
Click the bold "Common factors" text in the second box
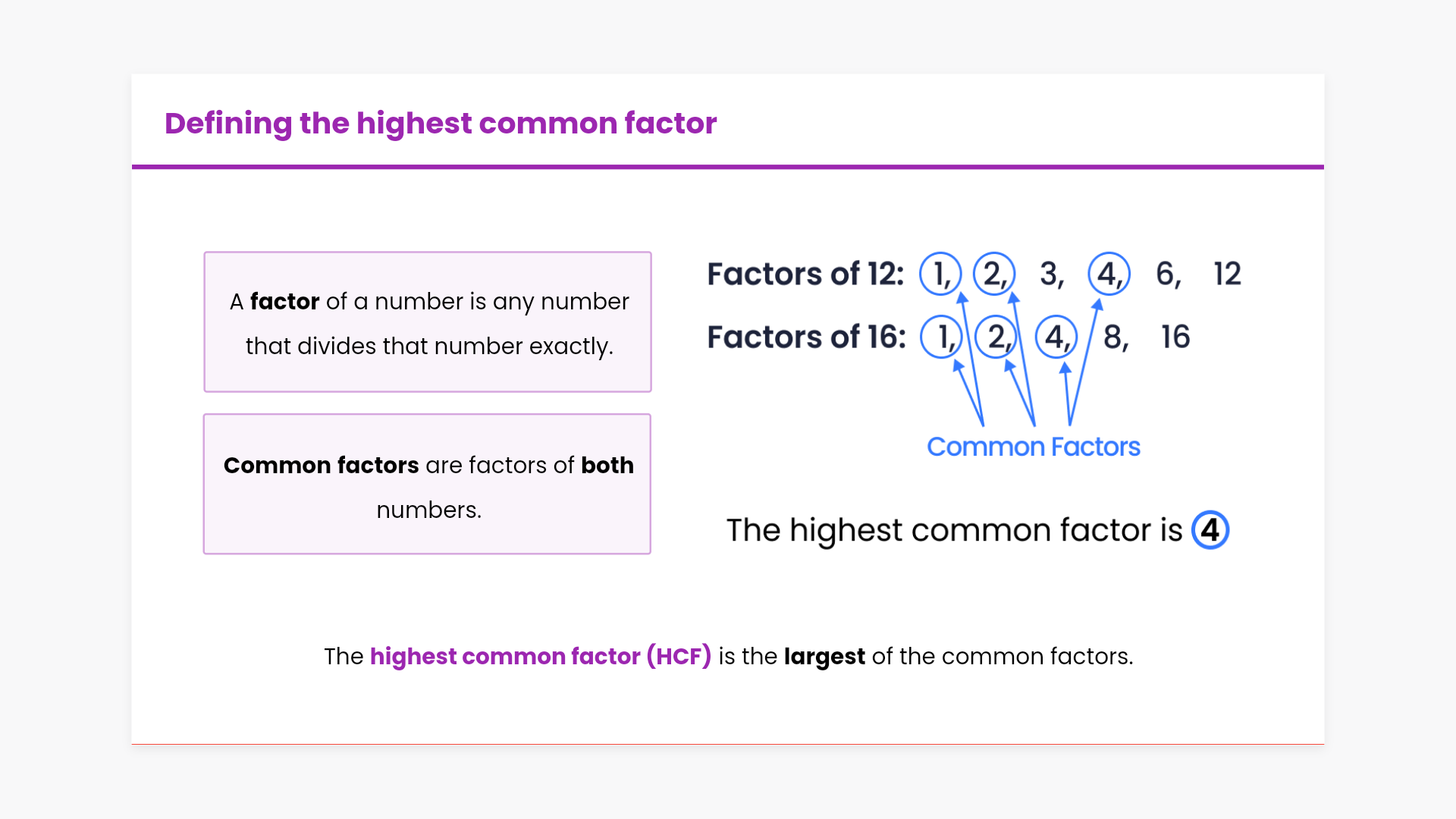pyautogui.click(x=321, y=465)
